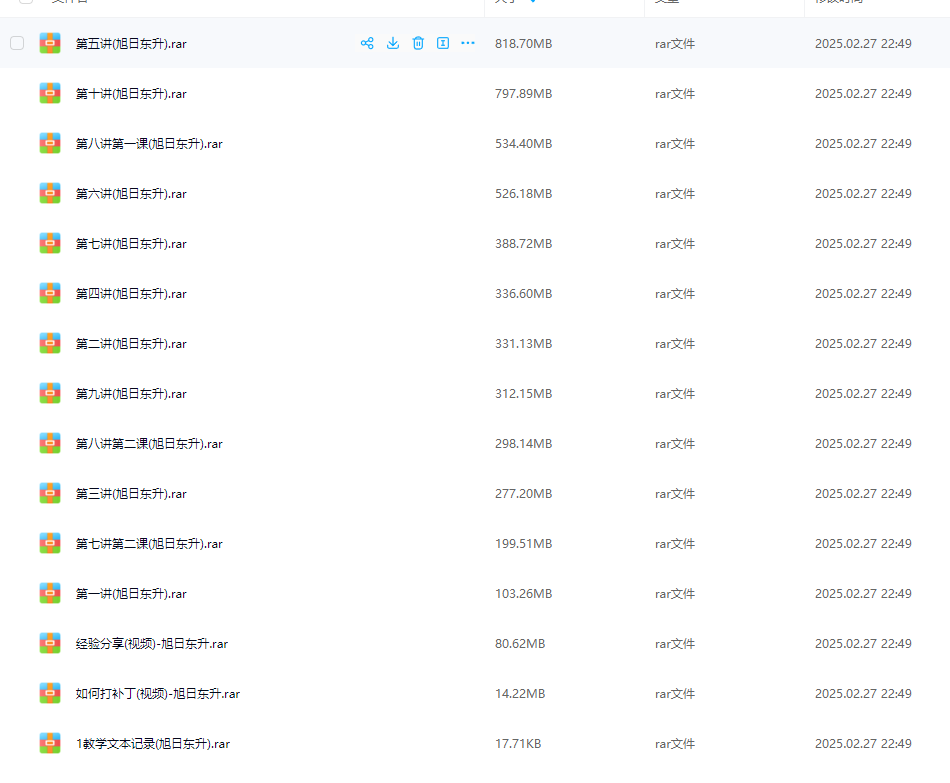Rename the 第五讲(旭日东升).rar file
Viewport: 950px width, 783px height.
tap(443, 43)
